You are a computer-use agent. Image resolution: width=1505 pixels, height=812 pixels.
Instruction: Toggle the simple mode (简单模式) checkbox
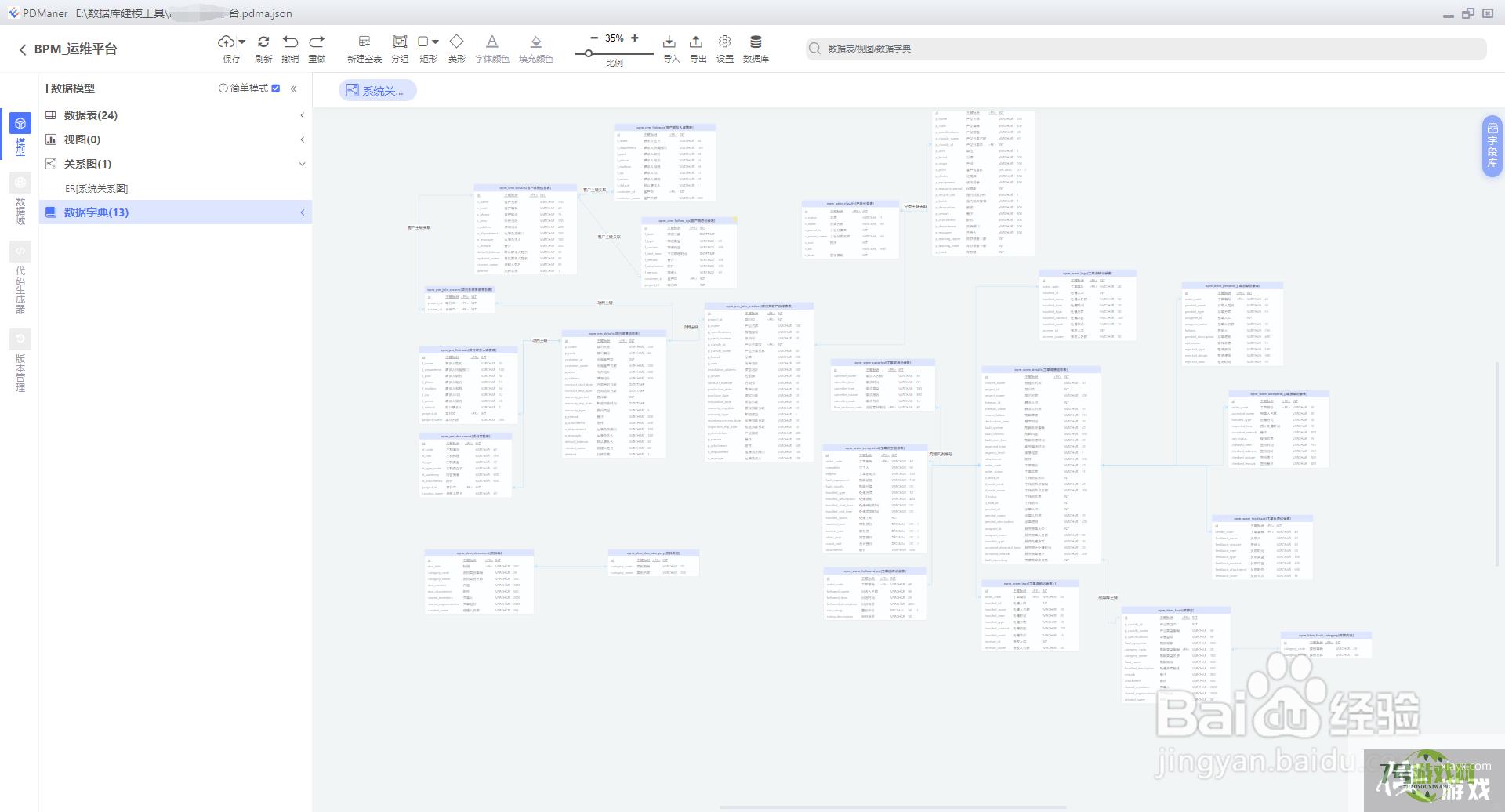click(276, 89)
